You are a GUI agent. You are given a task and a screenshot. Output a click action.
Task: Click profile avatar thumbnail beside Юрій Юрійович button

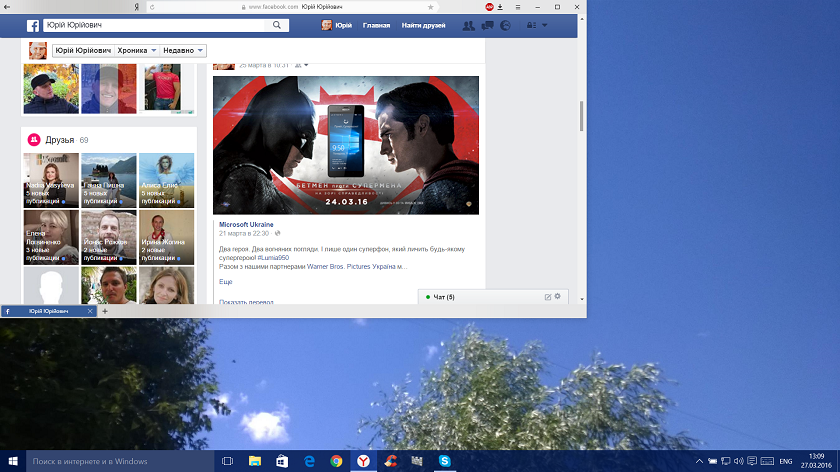[x=38, y=50]
